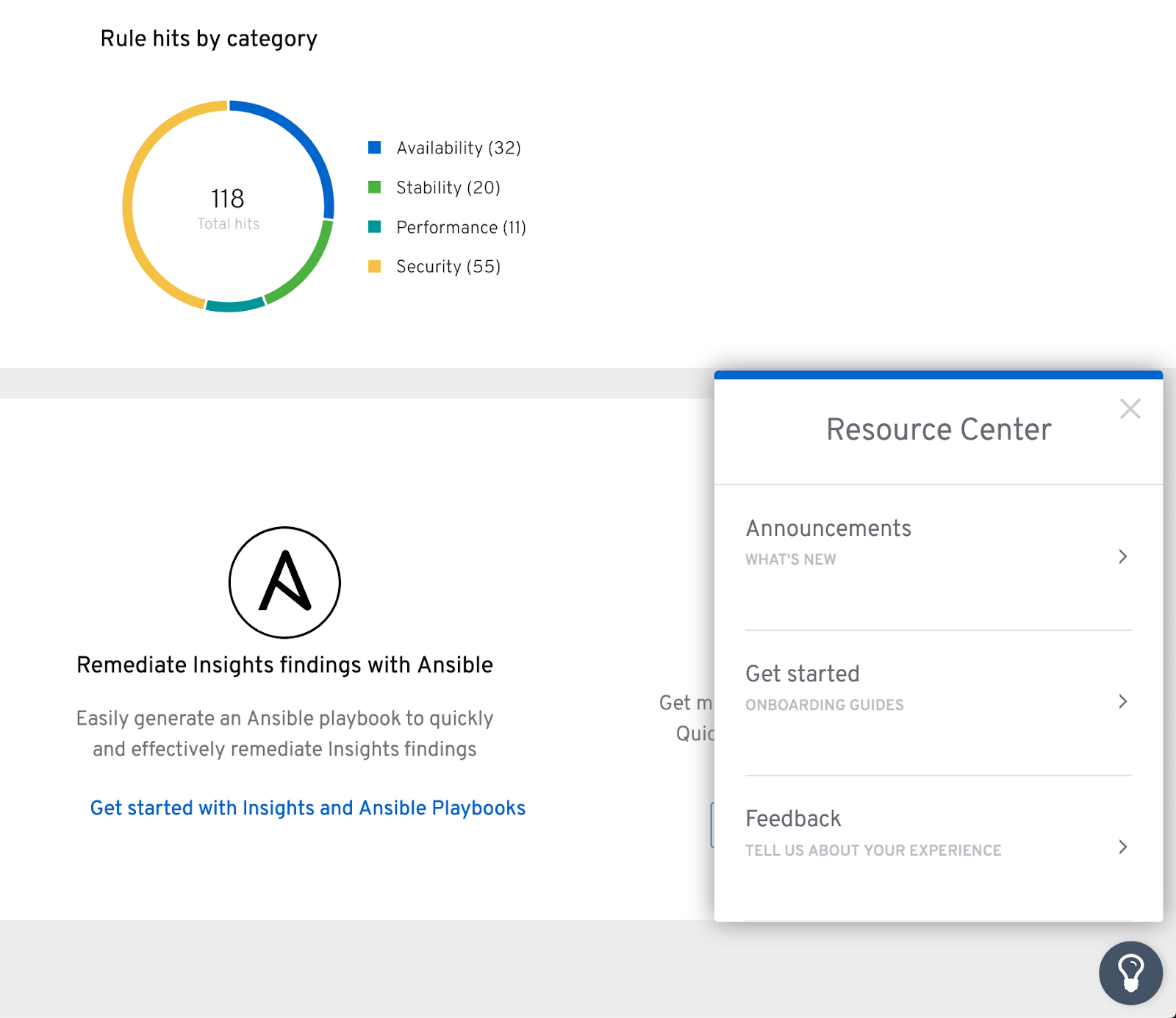Click the yellow Security legend swatch

pyautogui.click(x=375, y=266)
